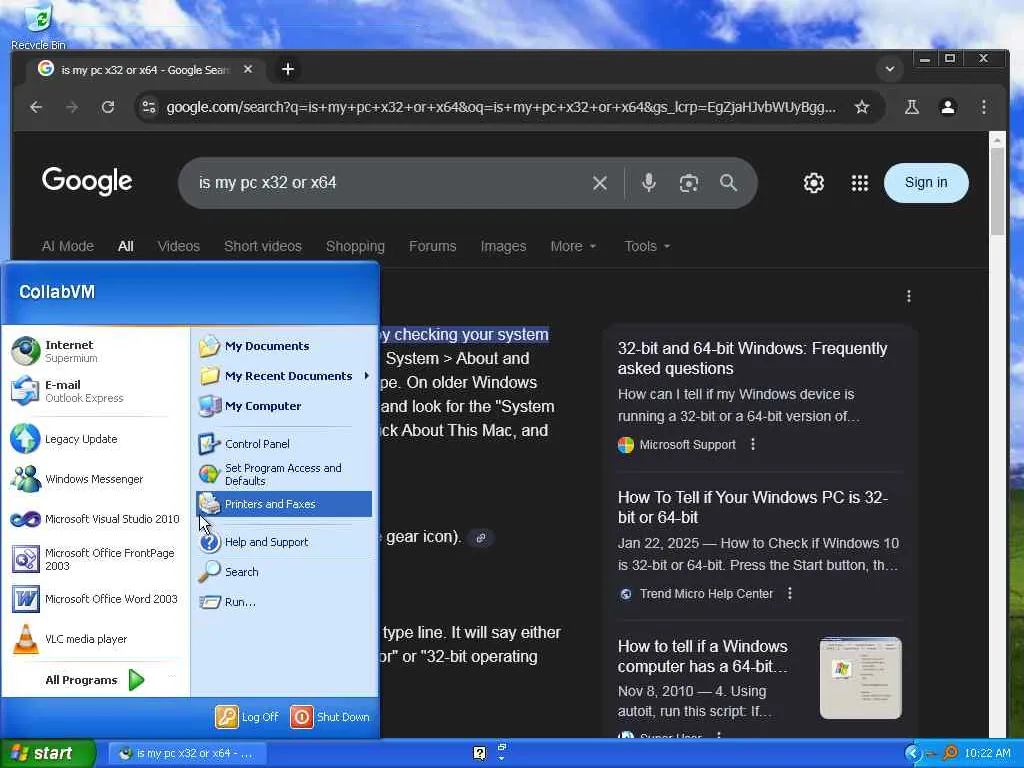Click the page vertical scrollbar thumb
Viewport: 1024px width, 768px height.
pyautogui.click(x=997, y=191)
